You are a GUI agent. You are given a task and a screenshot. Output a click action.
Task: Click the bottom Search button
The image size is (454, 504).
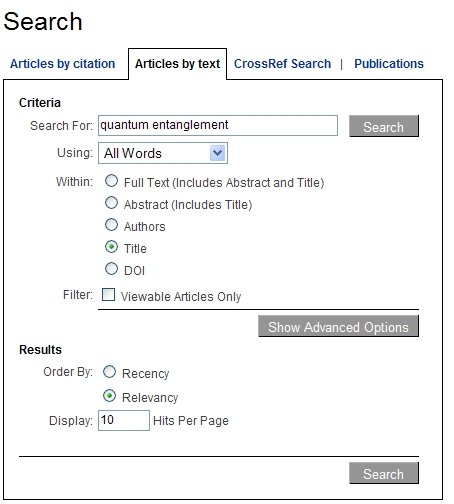[x=384, y=473]
